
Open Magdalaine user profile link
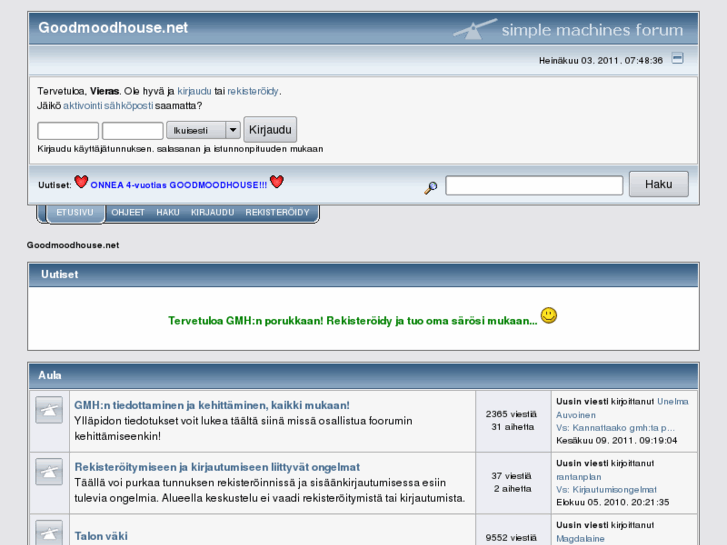[x=580, y=539]
